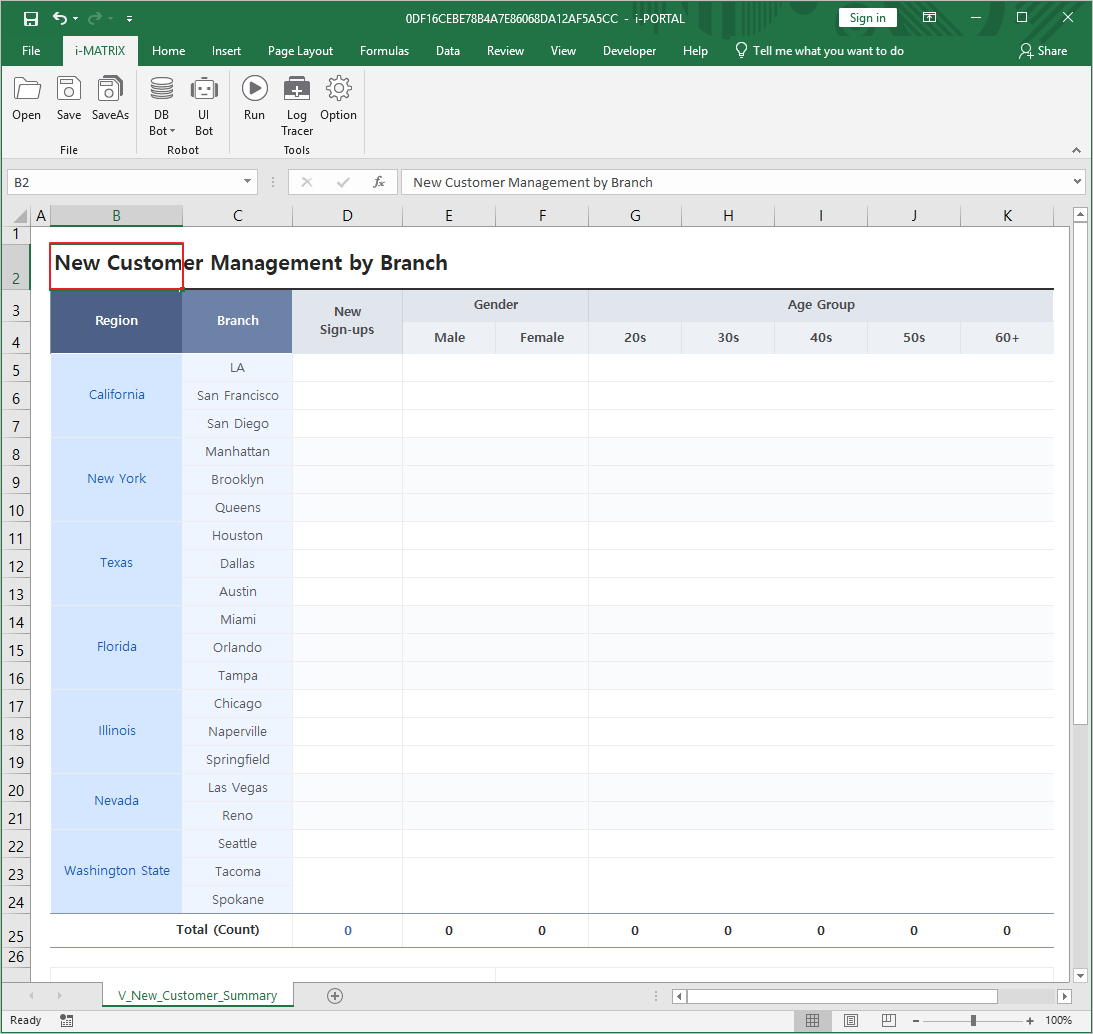Image resolution: width=1093 pixels, height=1034 pixels.
Task: Switch to Page Layout view in status bar
Action: coord(850,1020)
